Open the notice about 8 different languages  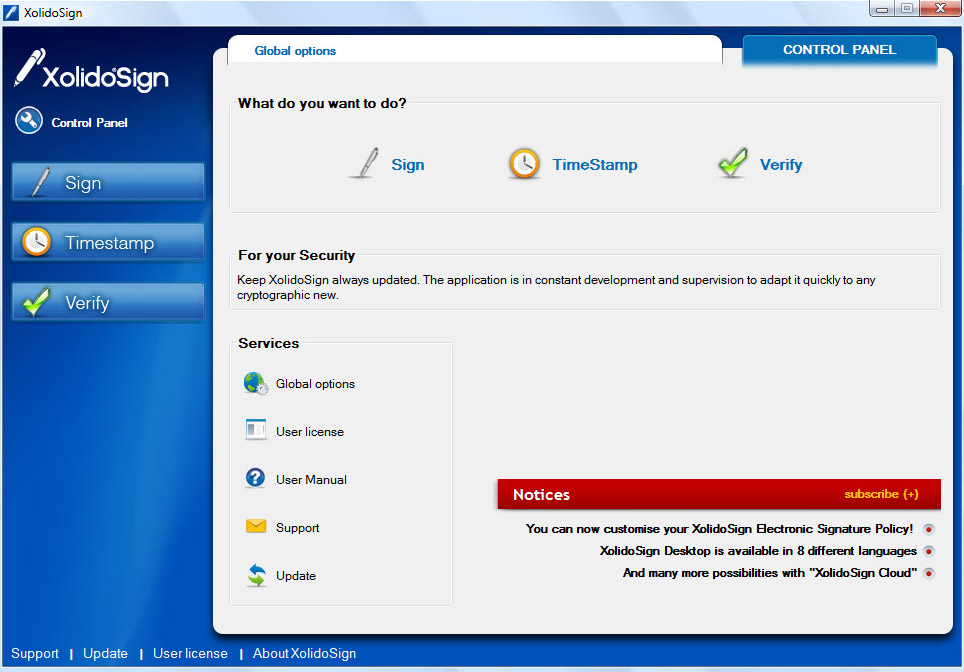click(758, 551)
